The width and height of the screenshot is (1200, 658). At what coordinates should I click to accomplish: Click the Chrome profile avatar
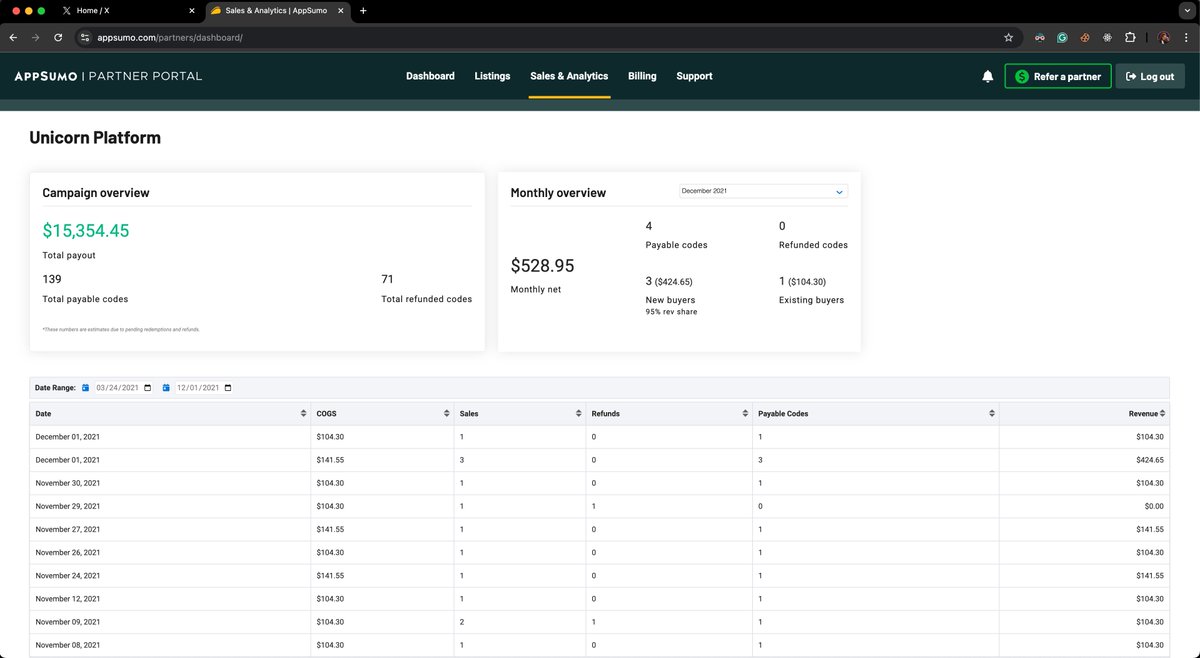click(x=1164, y=37)
